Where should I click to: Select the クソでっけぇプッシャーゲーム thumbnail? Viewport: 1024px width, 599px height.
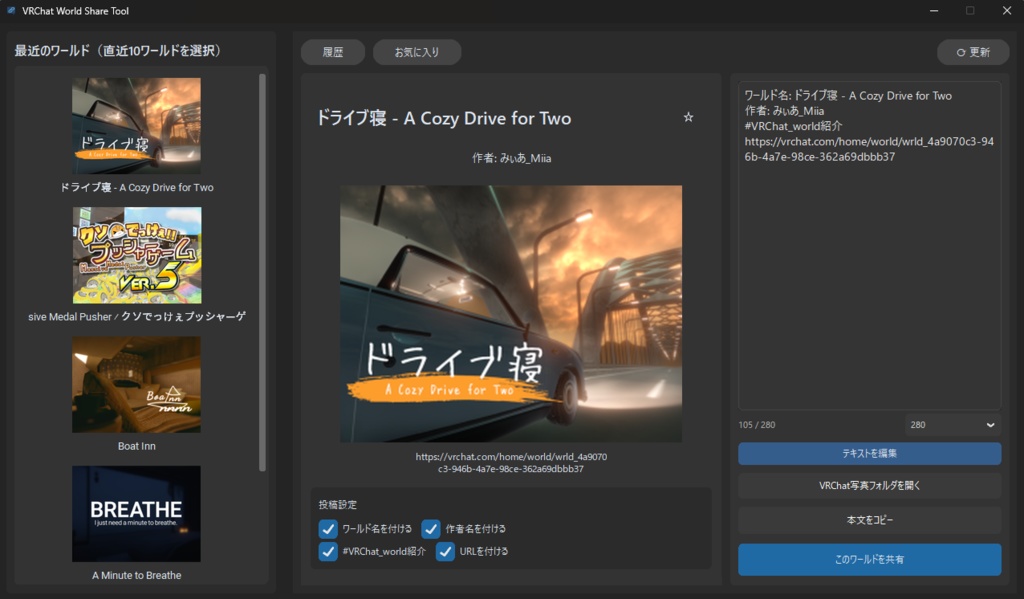136,255
